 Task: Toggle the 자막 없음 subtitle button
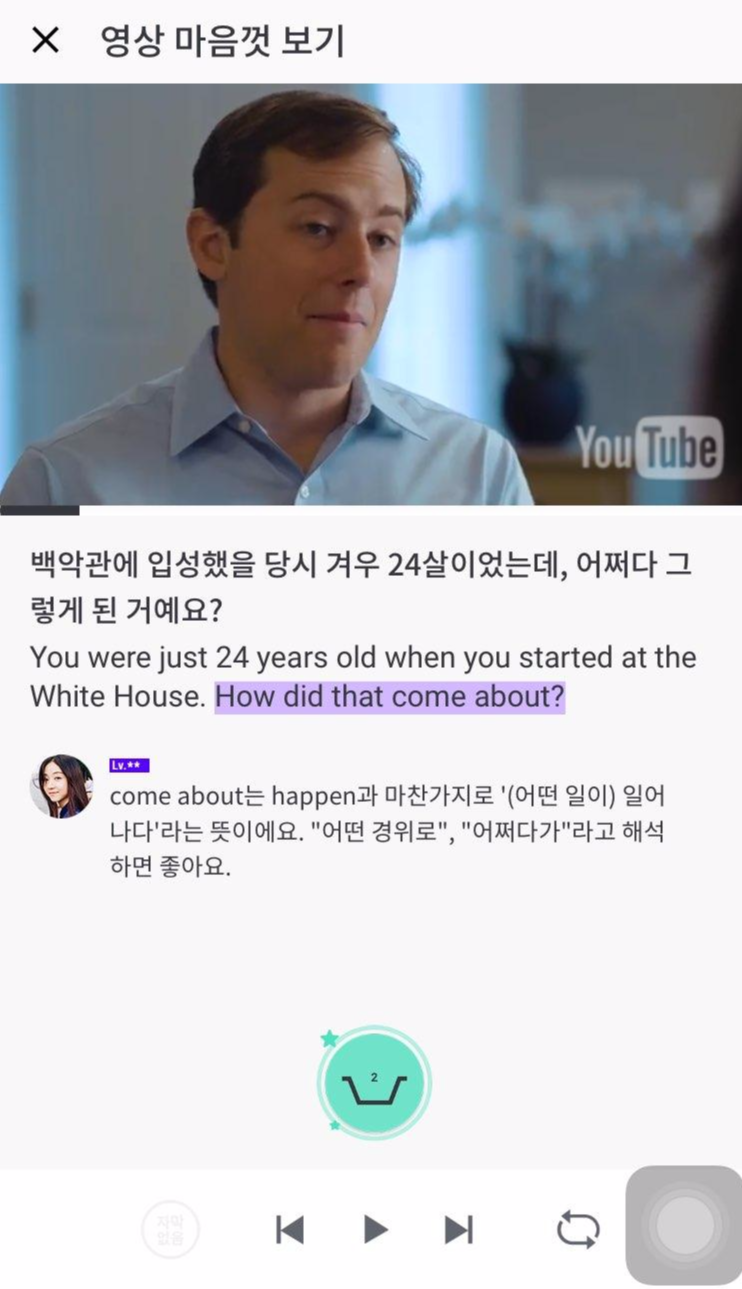[x=170, y=1229]
